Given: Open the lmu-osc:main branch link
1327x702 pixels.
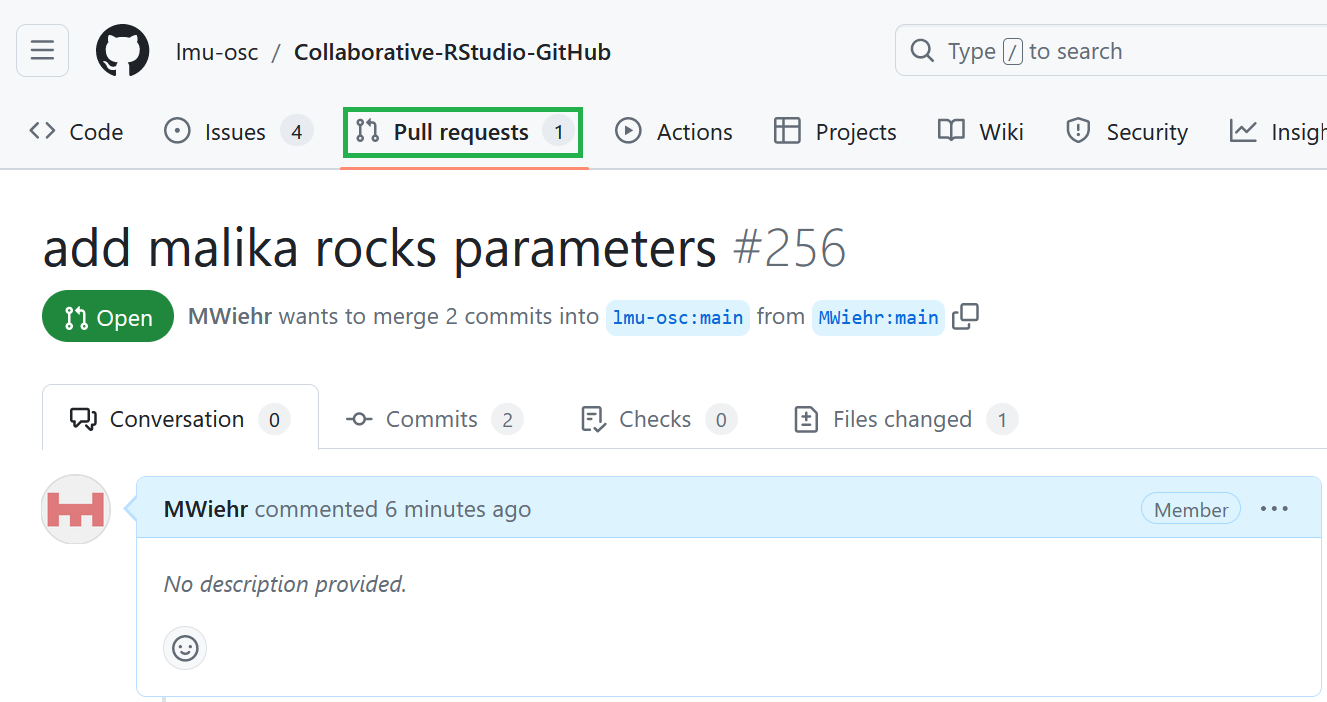Looking at the screenshot, I should pos(677,316).
